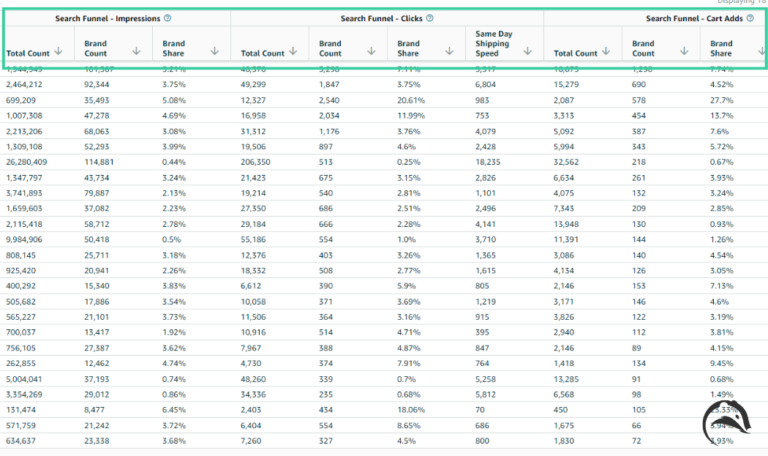Select the 1,847 brand count cell
The width and height of the screenshot is (768, 456).
coord(329,84)
